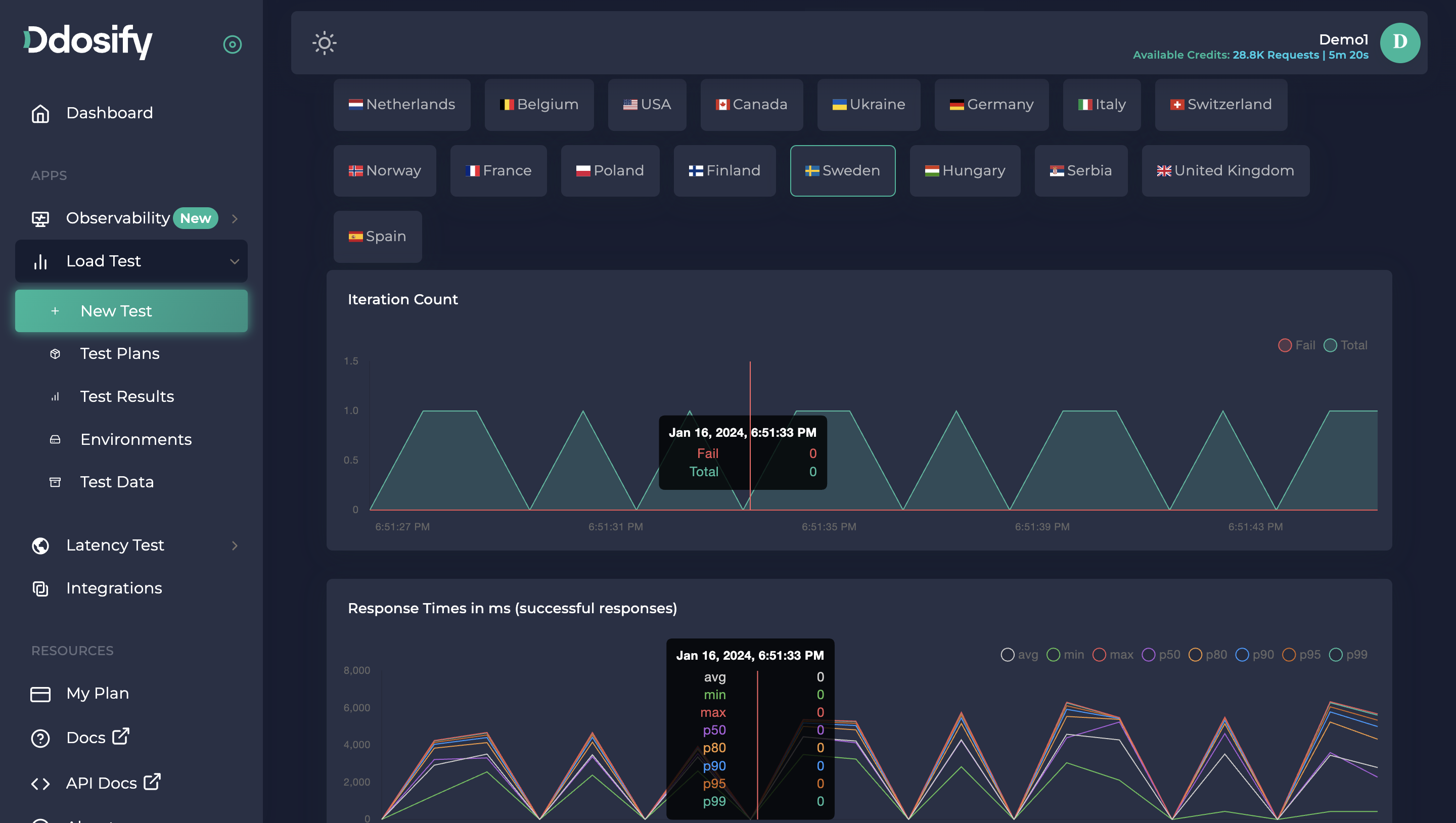
Task: Click the Dashboard home icon
Action: pos(40,113)
